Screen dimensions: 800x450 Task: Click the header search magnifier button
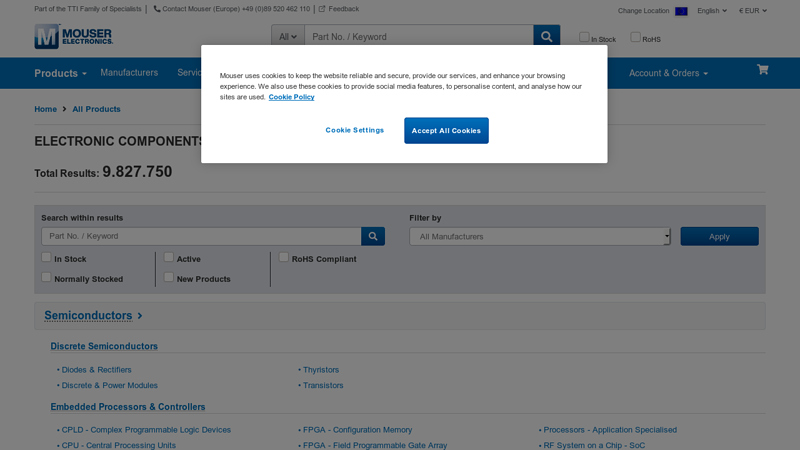pos(546,37)
